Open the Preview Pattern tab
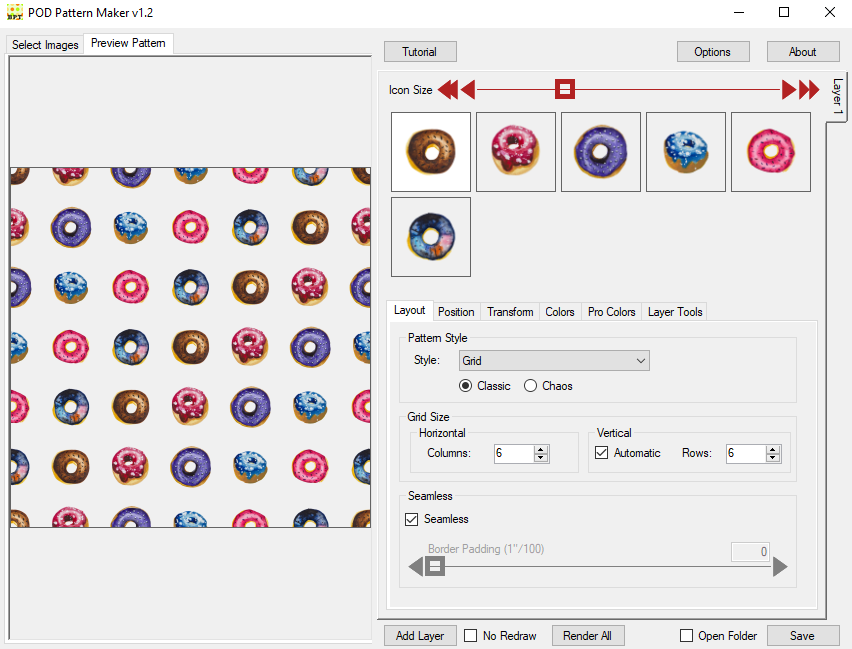Screen dimensions: 852x649 (x=128, y=43)
